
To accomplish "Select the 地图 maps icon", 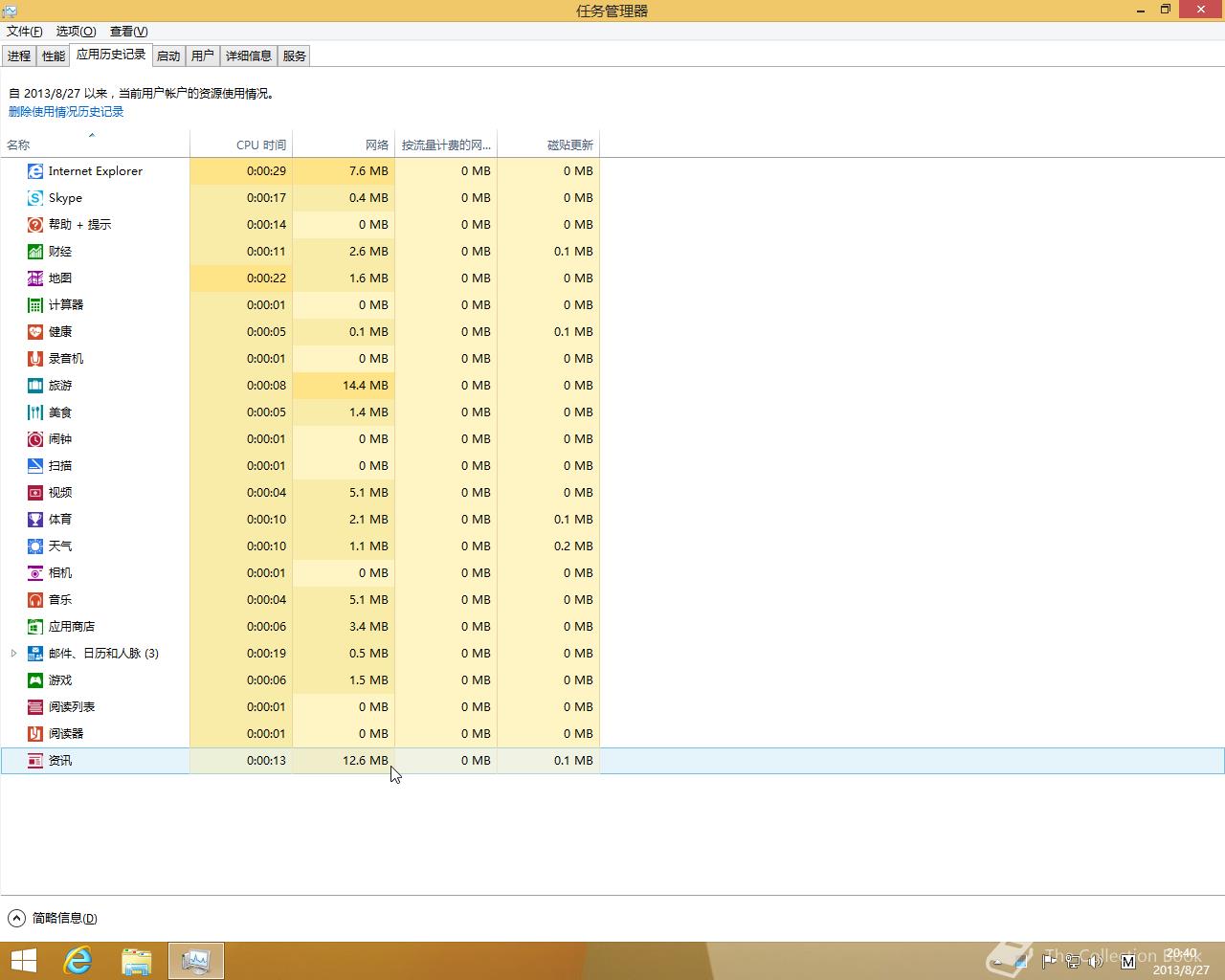I will click(x=35, y=278).
